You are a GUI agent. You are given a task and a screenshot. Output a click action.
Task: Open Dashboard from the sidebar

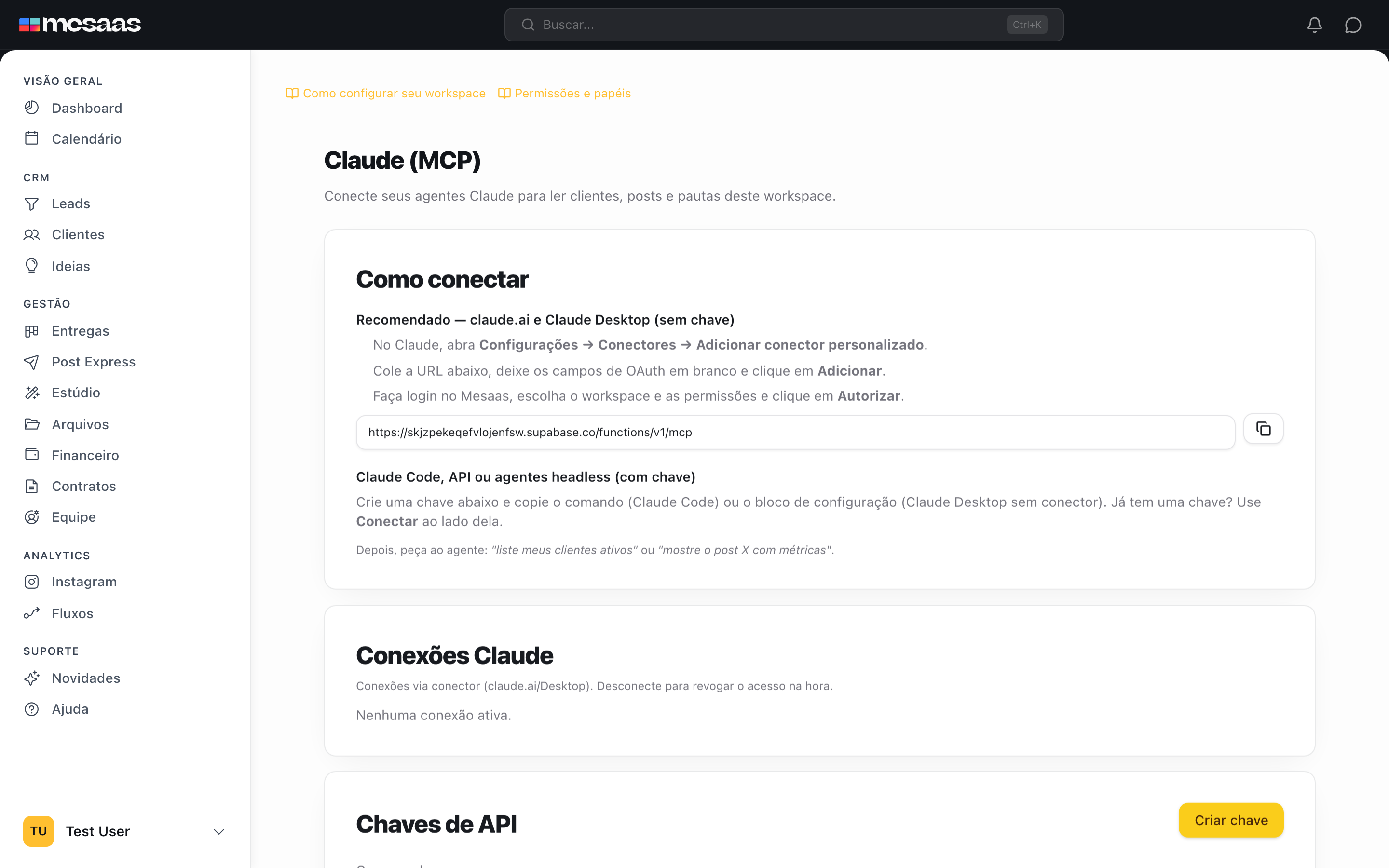click(x=87, y=108)
